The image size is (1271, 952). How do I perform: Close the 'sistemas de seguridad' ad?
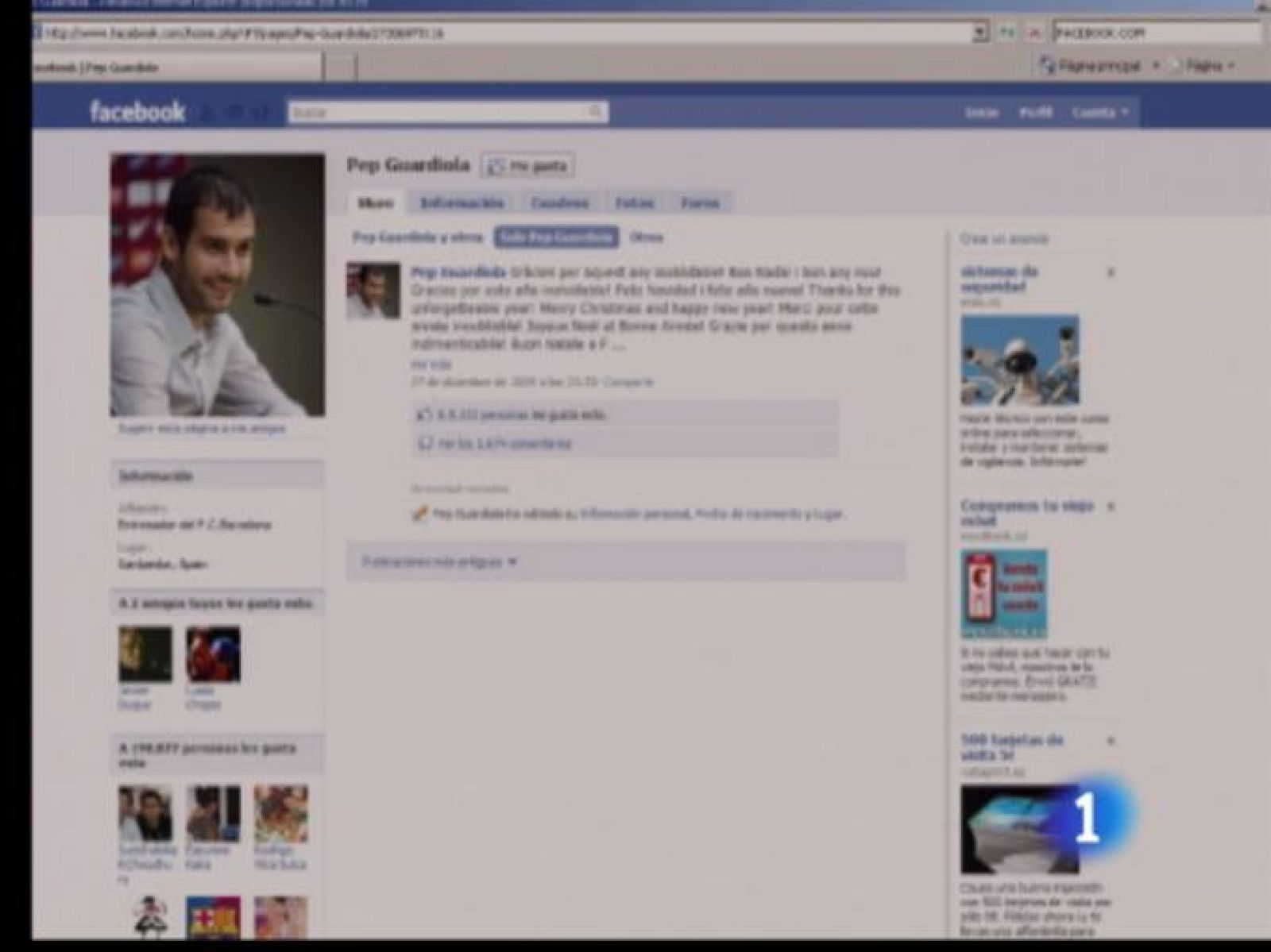point(1111,272)
